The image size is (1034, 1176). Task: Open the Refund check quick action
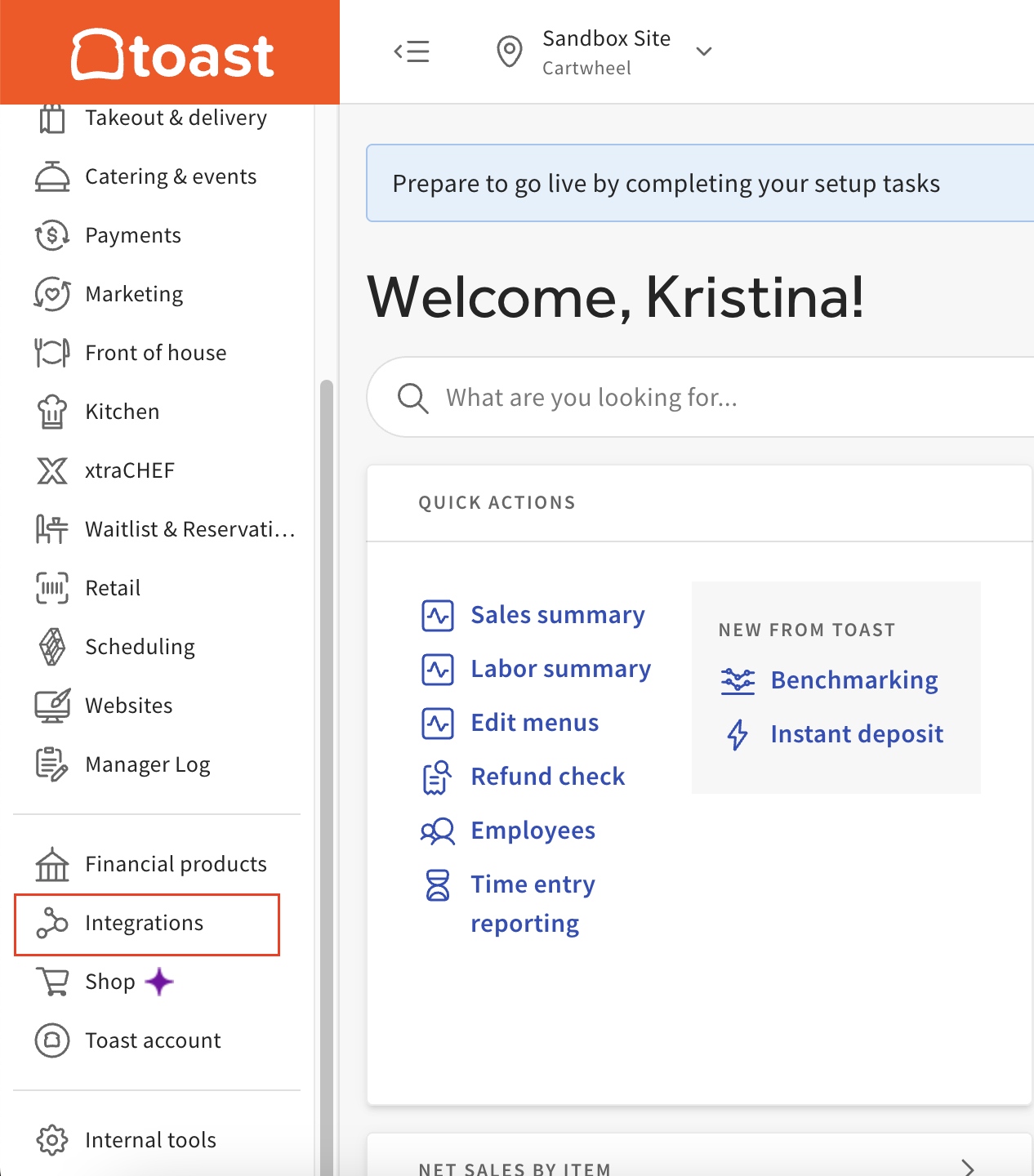547,777
